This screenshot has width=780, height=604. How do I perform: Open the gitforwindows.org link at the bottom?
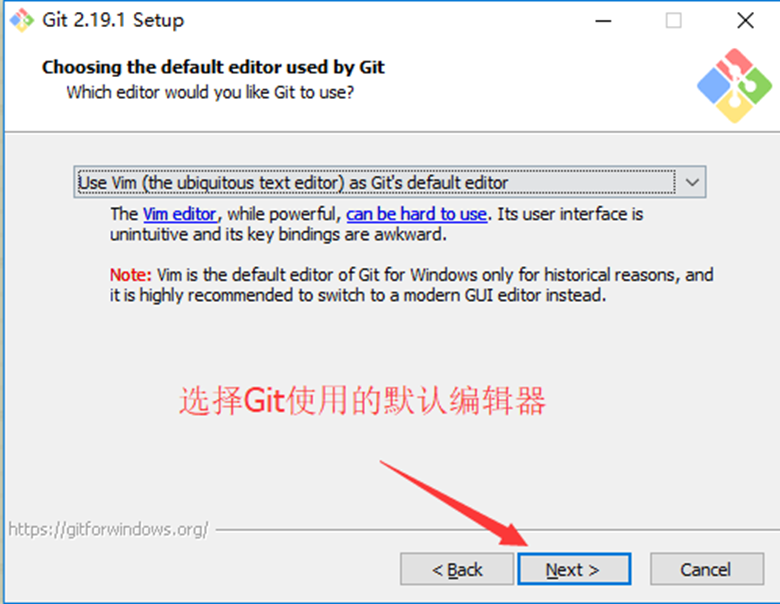tap(108, 529)
